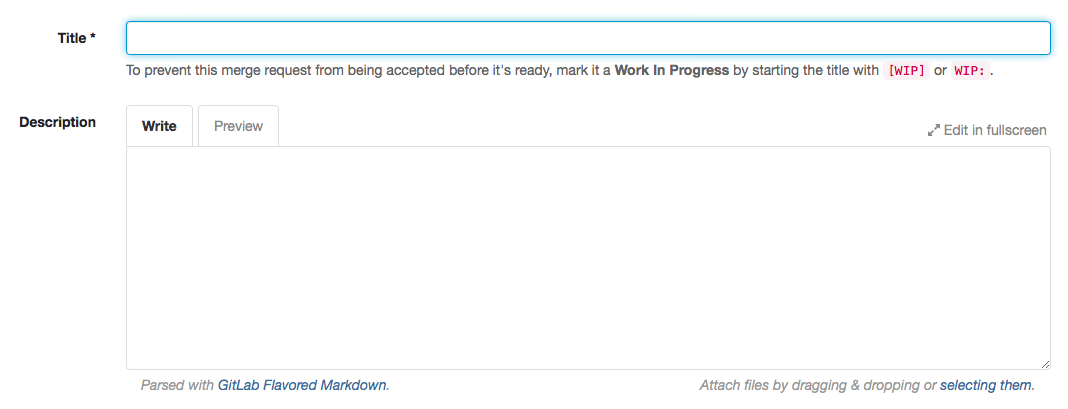Click the "selecting them" attach files link
Screen dimensions: 1068x409
(986, 385)
